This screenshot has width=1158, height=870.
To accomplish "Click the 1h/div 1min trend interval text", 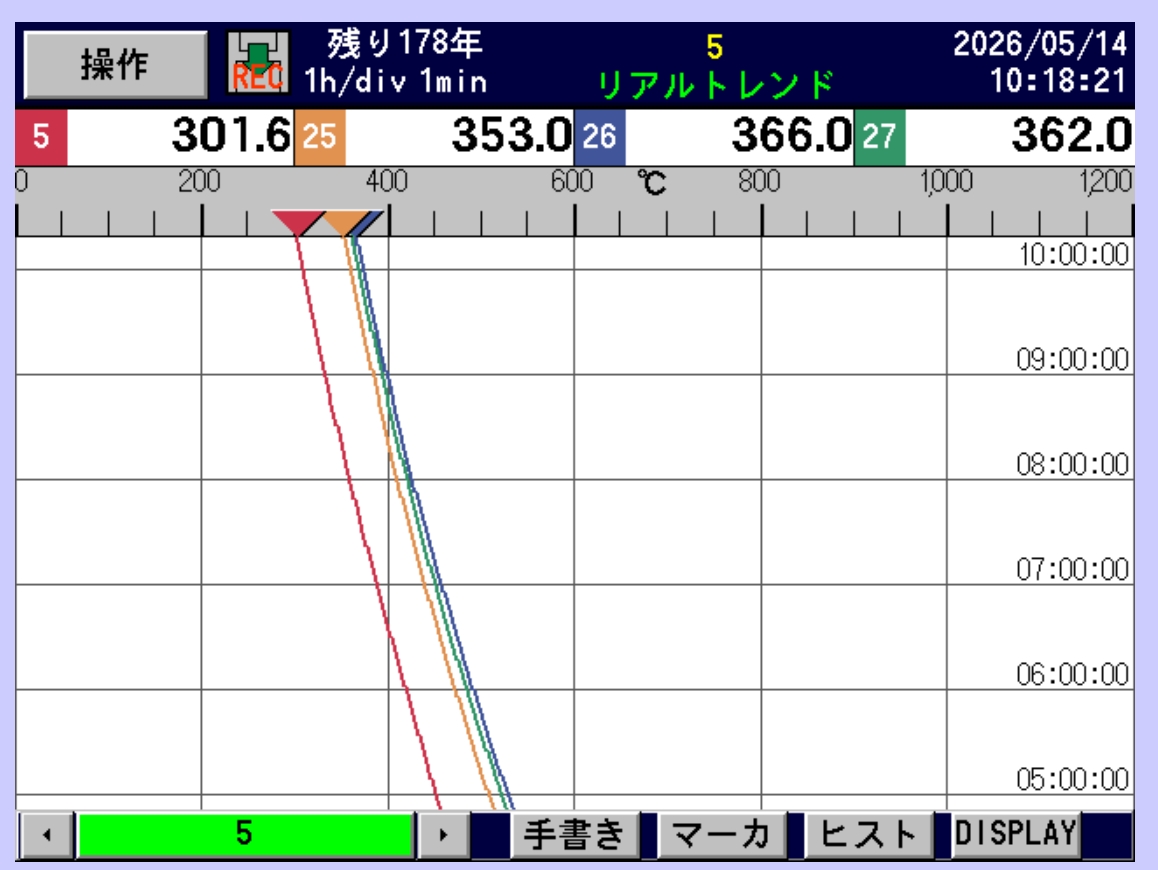I will point(396,81).
